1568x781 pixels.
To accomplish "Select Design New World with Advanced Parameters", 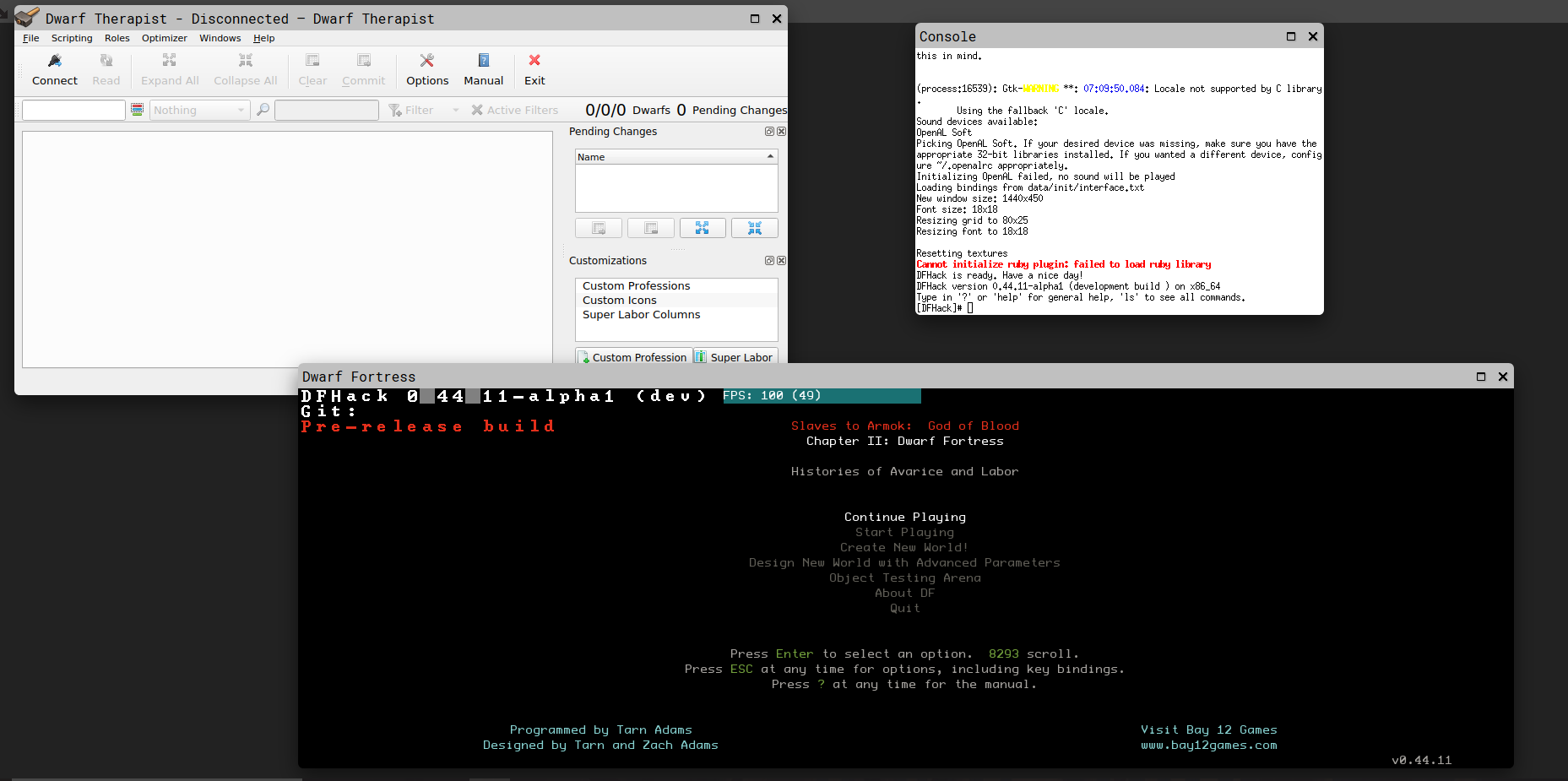I will tap(904, 562).
